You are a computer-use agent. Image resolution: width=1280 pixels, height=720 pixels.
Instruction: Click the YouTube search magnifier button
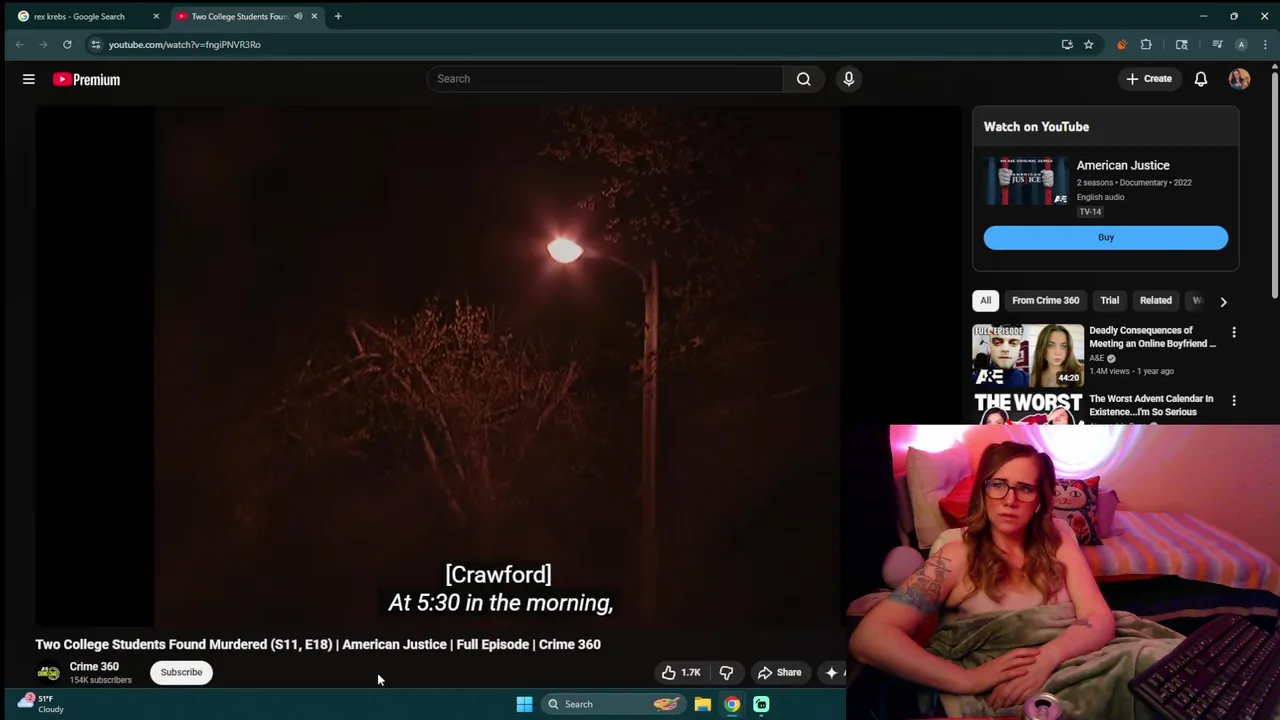(x=803, y=79)
